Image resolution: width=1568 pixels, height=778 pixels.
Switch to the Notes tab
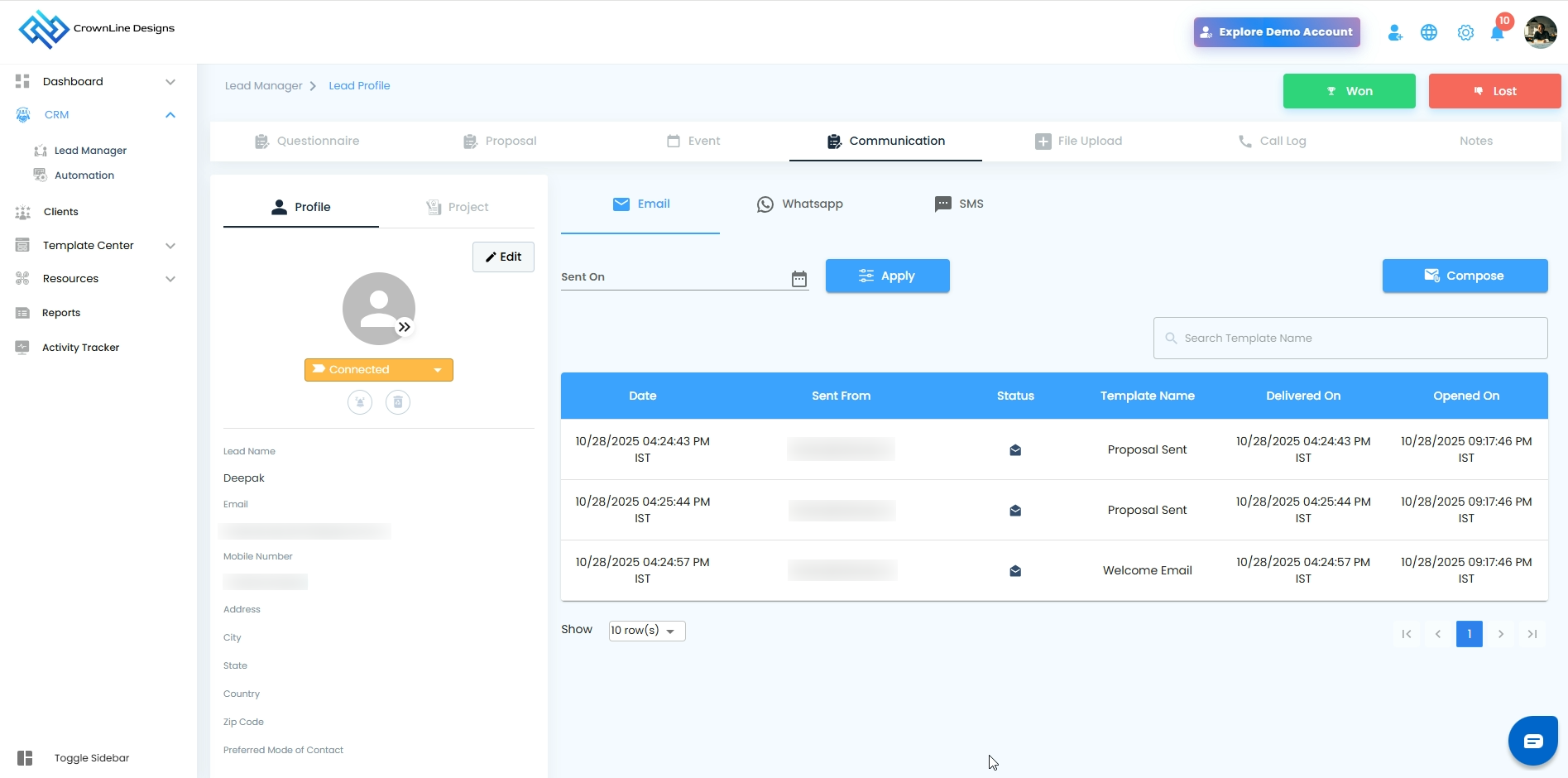point(1476,142)
